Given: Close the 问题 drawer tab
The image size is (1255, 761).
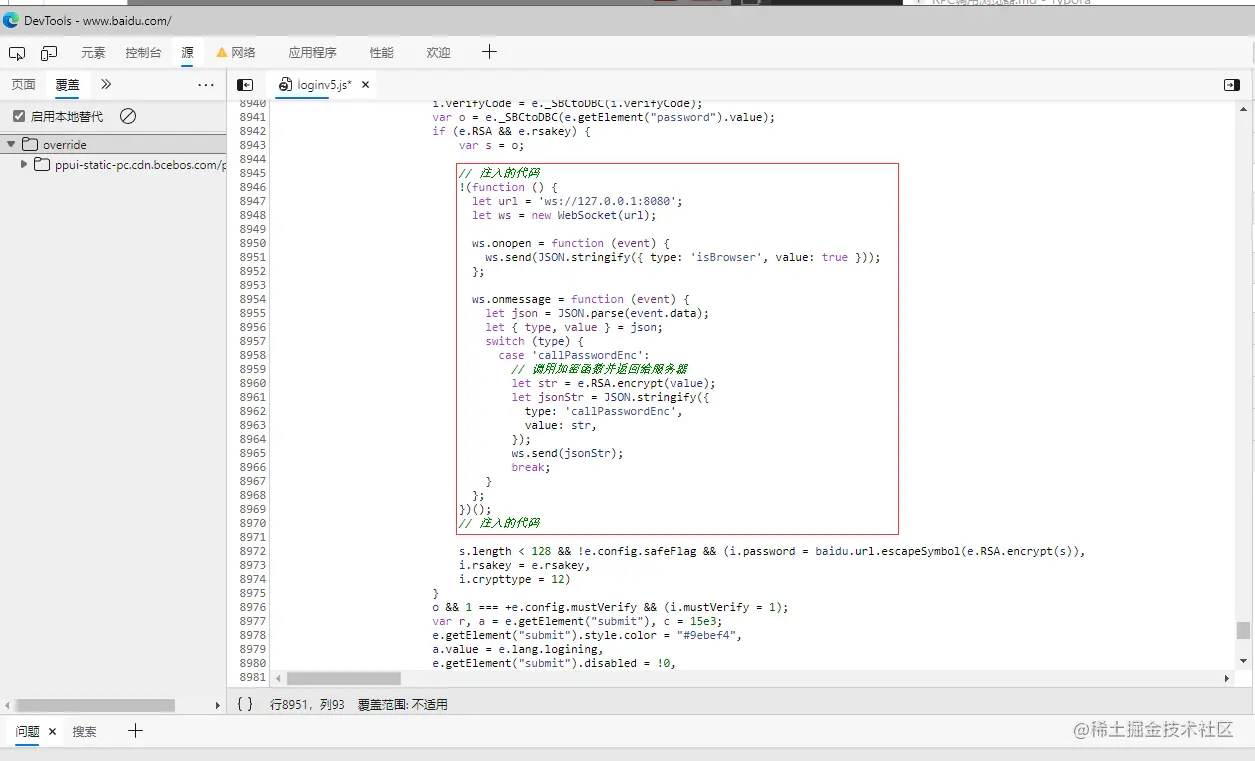Looking at the screenshot, I should (53, 731).
